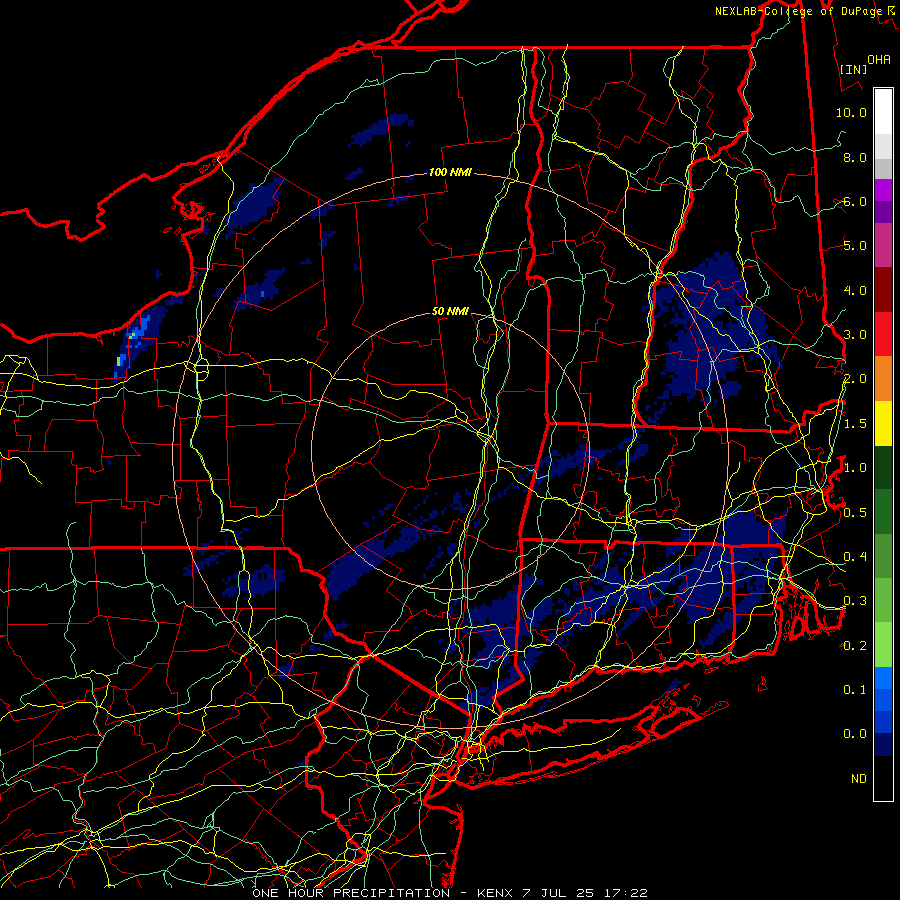Image resolution: width=900 pixels, height=900 pixels.
Task: Click the 1.0 legend value
Action: (855, 468)
